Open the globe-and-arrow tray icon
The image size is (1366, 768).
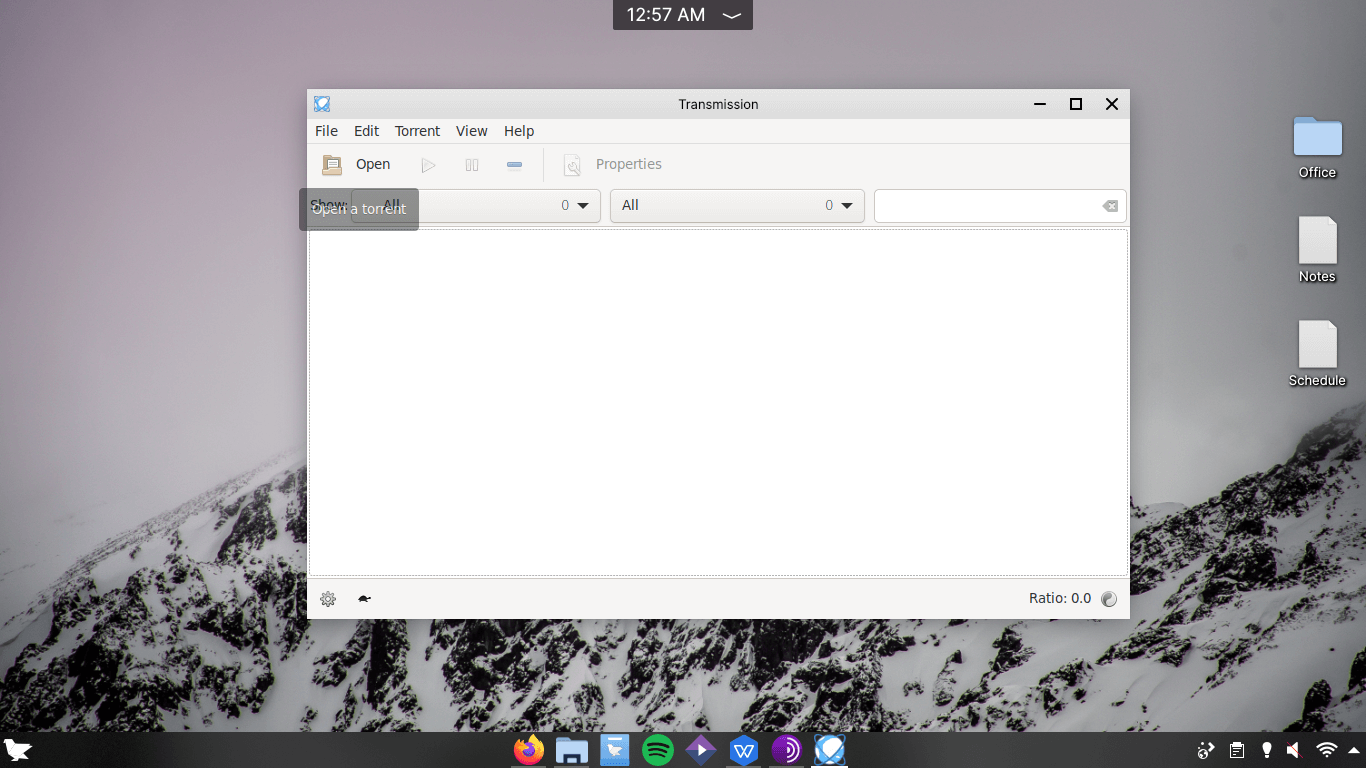1206,750
